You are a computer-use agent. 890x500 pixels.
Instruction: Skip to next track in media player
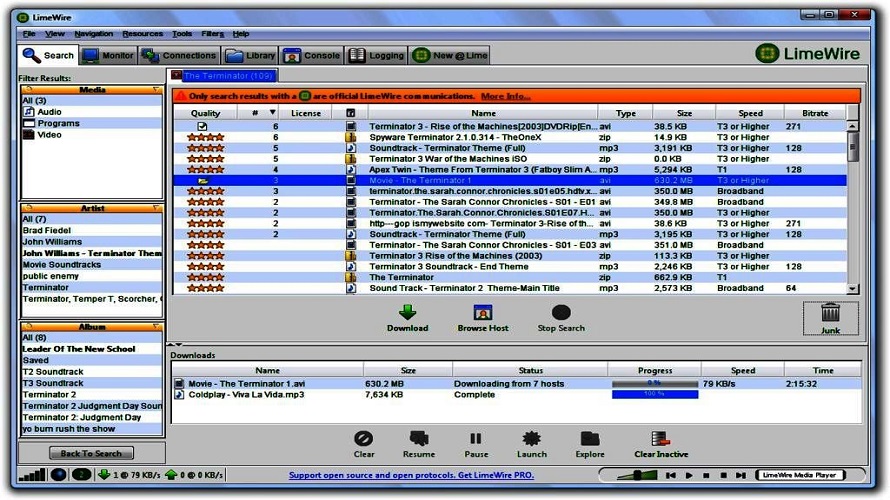tap(741, 475)
